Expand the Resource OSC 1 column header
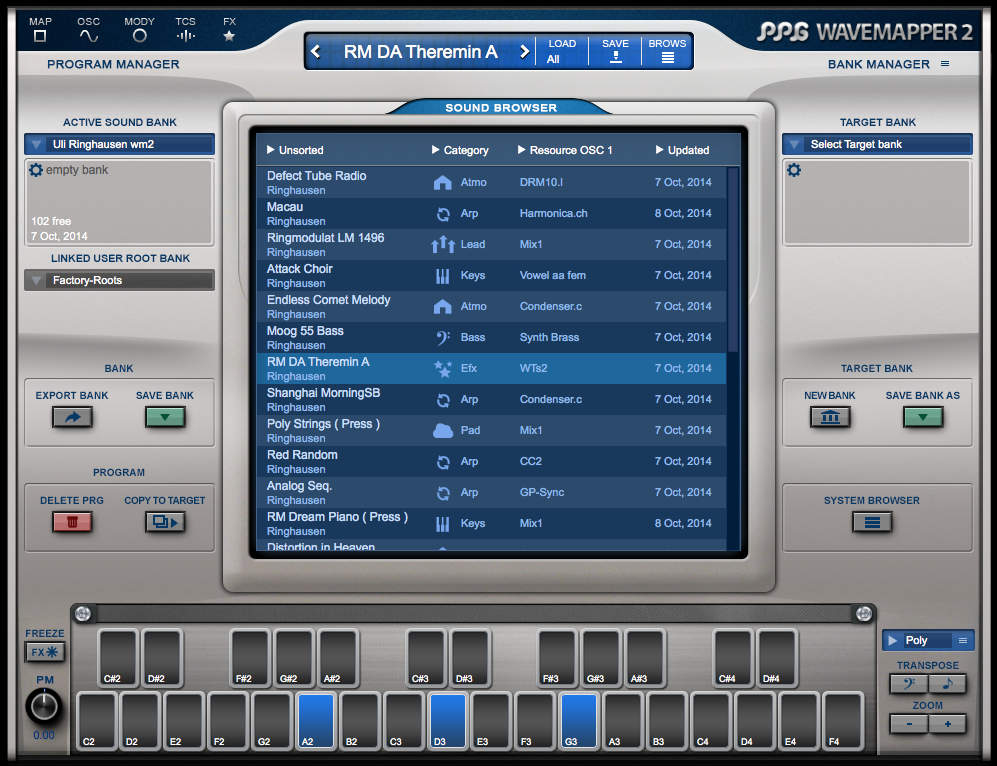997x766 pixels. (565, 150)
